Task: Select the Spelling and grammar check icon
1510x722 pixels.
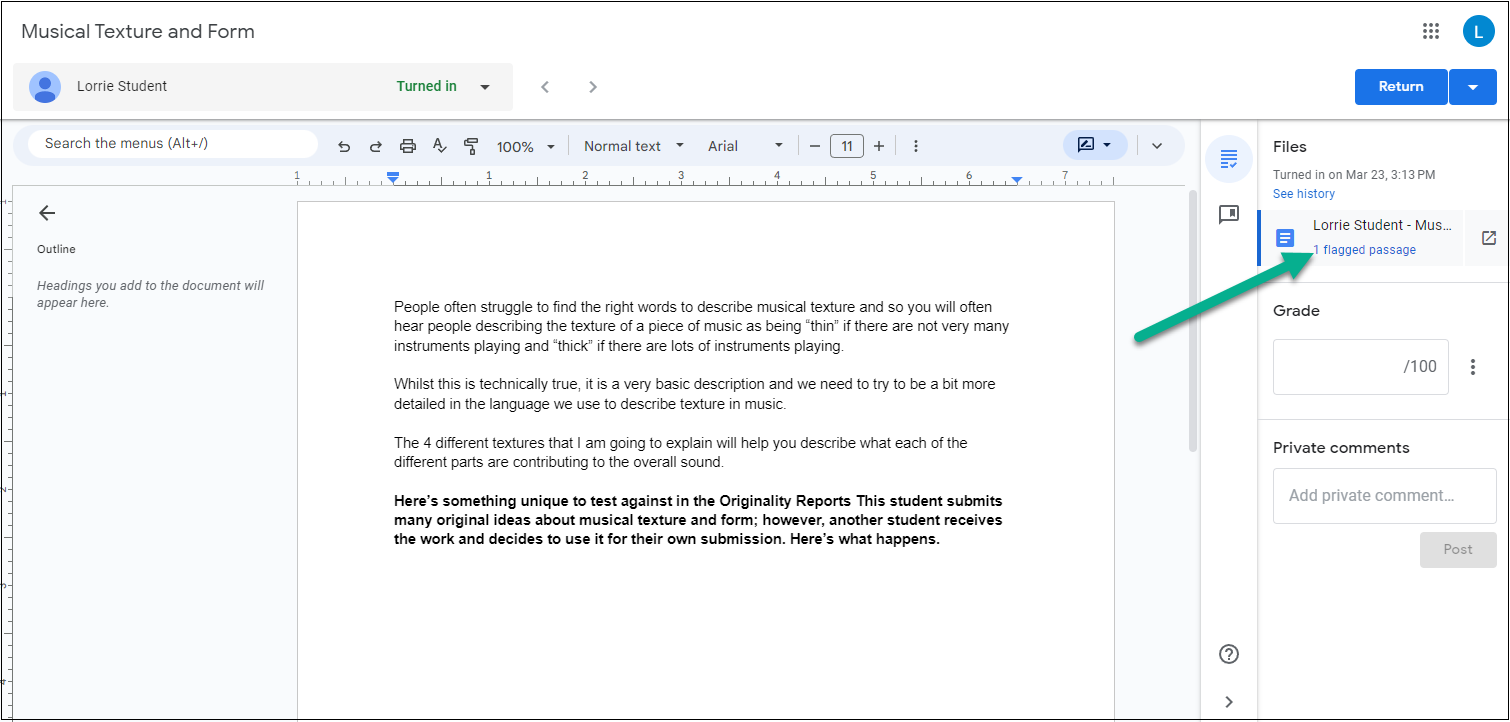Action: click(439, 145)
